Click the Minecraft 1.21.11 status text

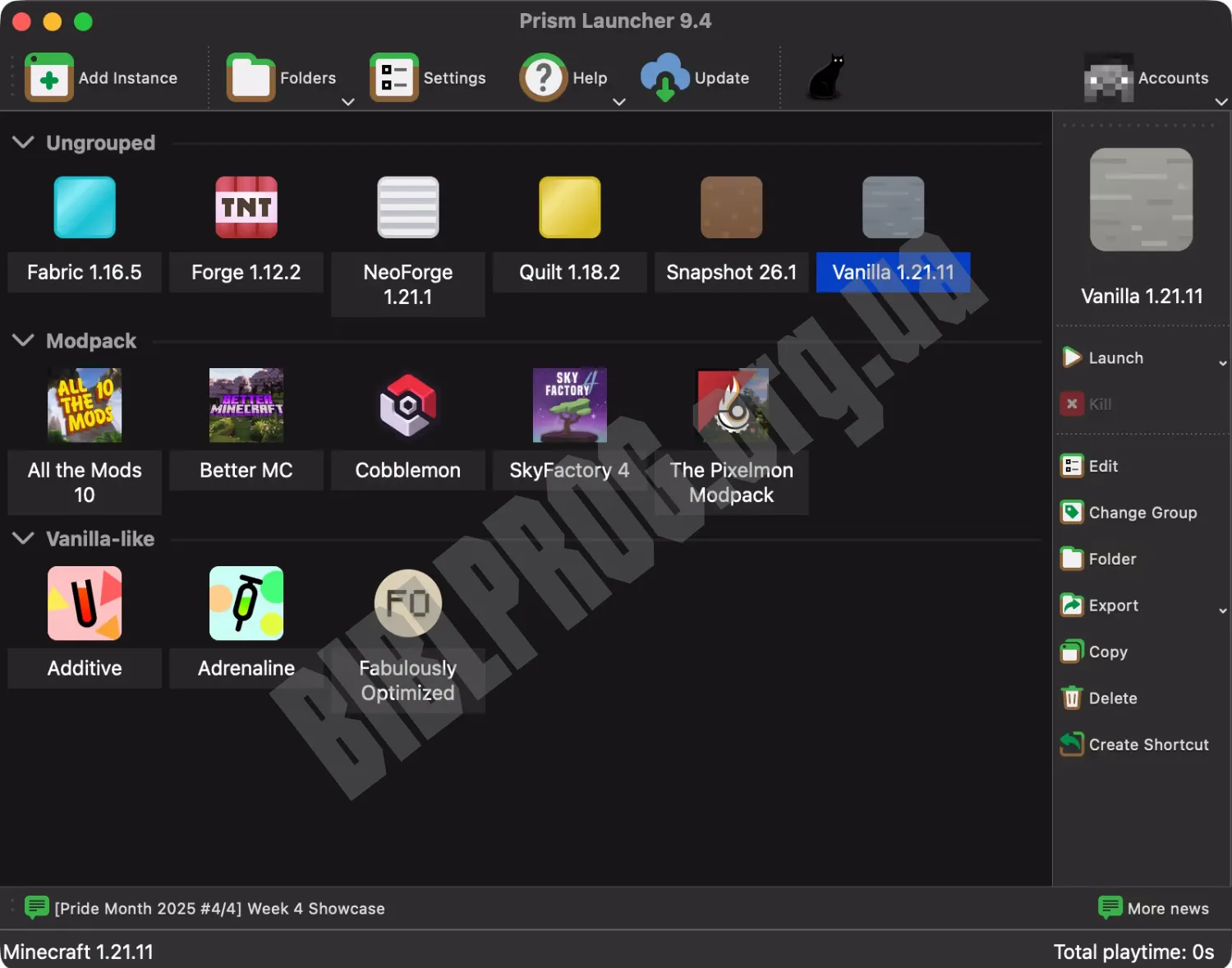point(79,952)
